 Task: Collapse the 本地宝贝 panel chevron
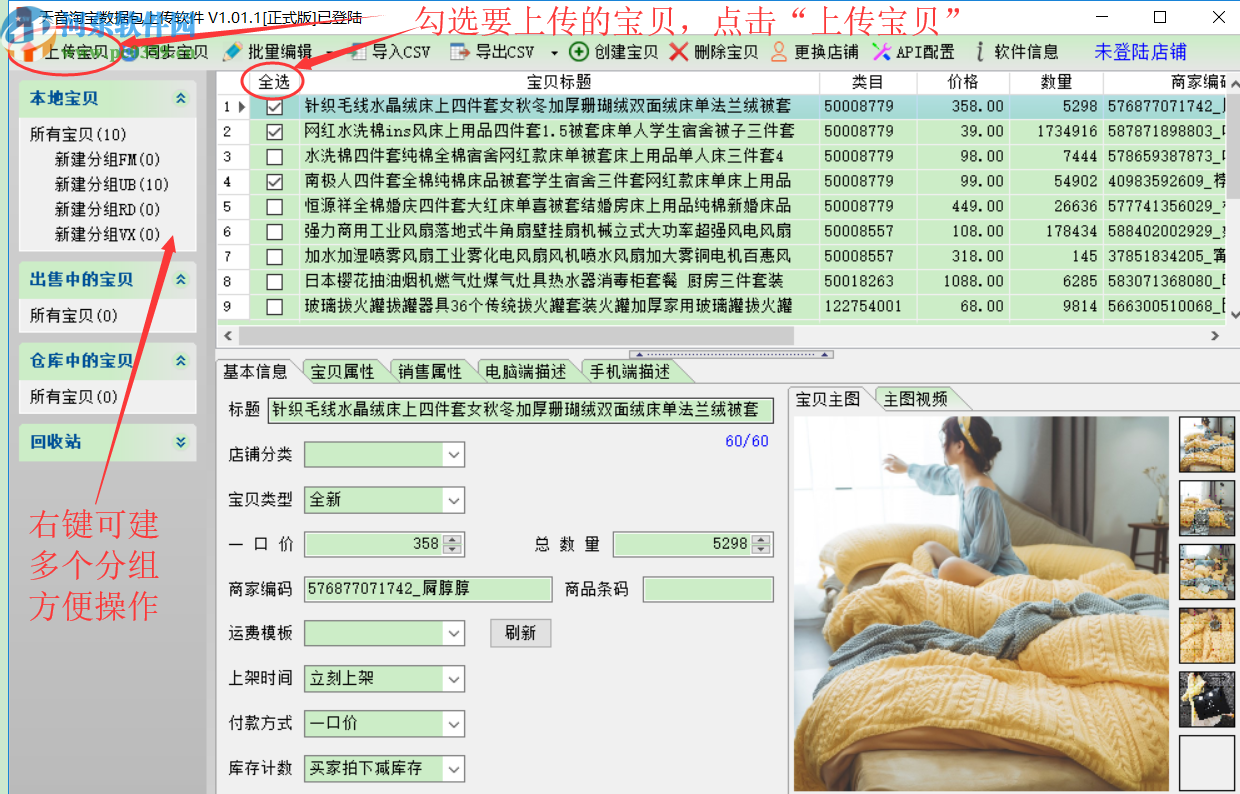click(x=181, y=98)
